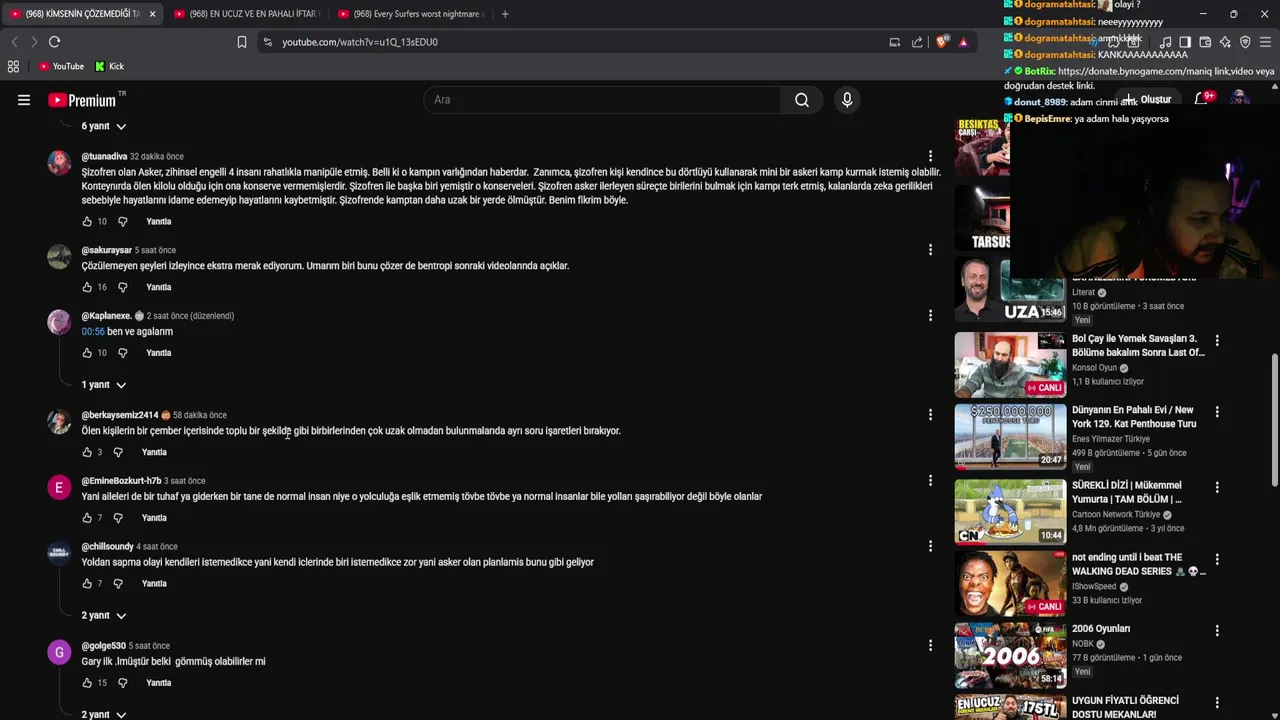Viewport: 1280px width, 720px height.
Task: Click the Oluştur create button
Action: (1147, 99)
